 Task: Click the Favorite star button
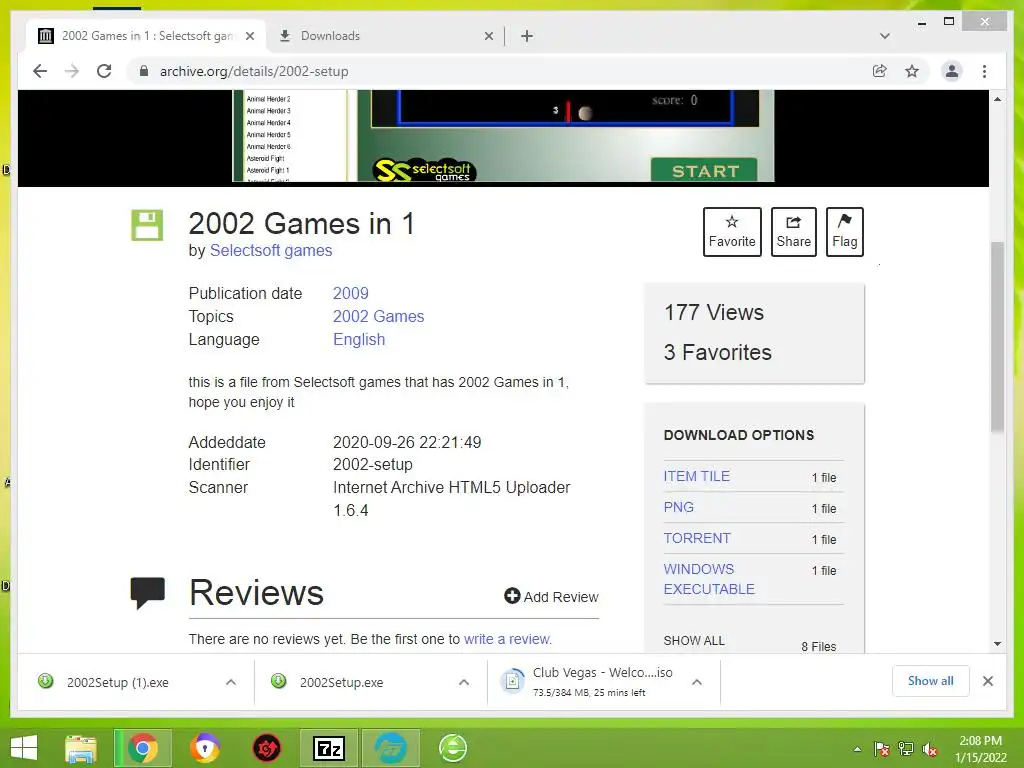click(732, 232)
